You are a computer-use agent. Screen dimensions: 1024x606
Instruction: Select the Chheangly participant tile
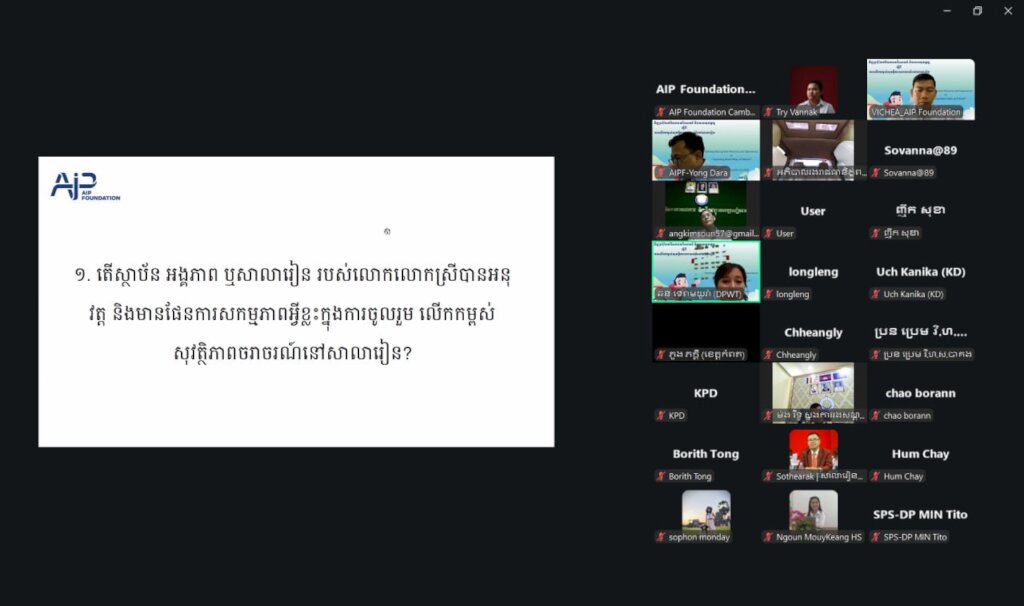[x=813, y=332]
